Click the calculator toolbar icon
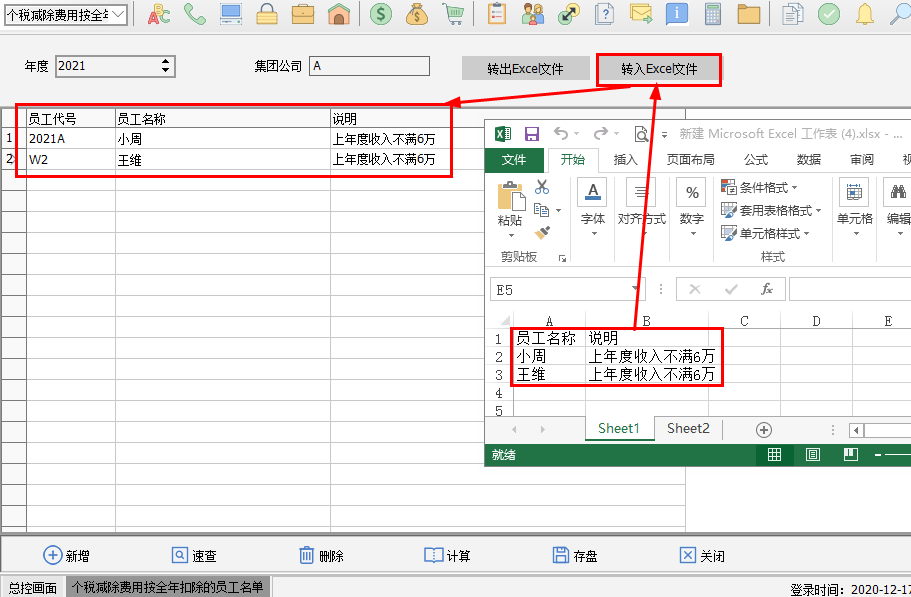 tap(713, 14)
